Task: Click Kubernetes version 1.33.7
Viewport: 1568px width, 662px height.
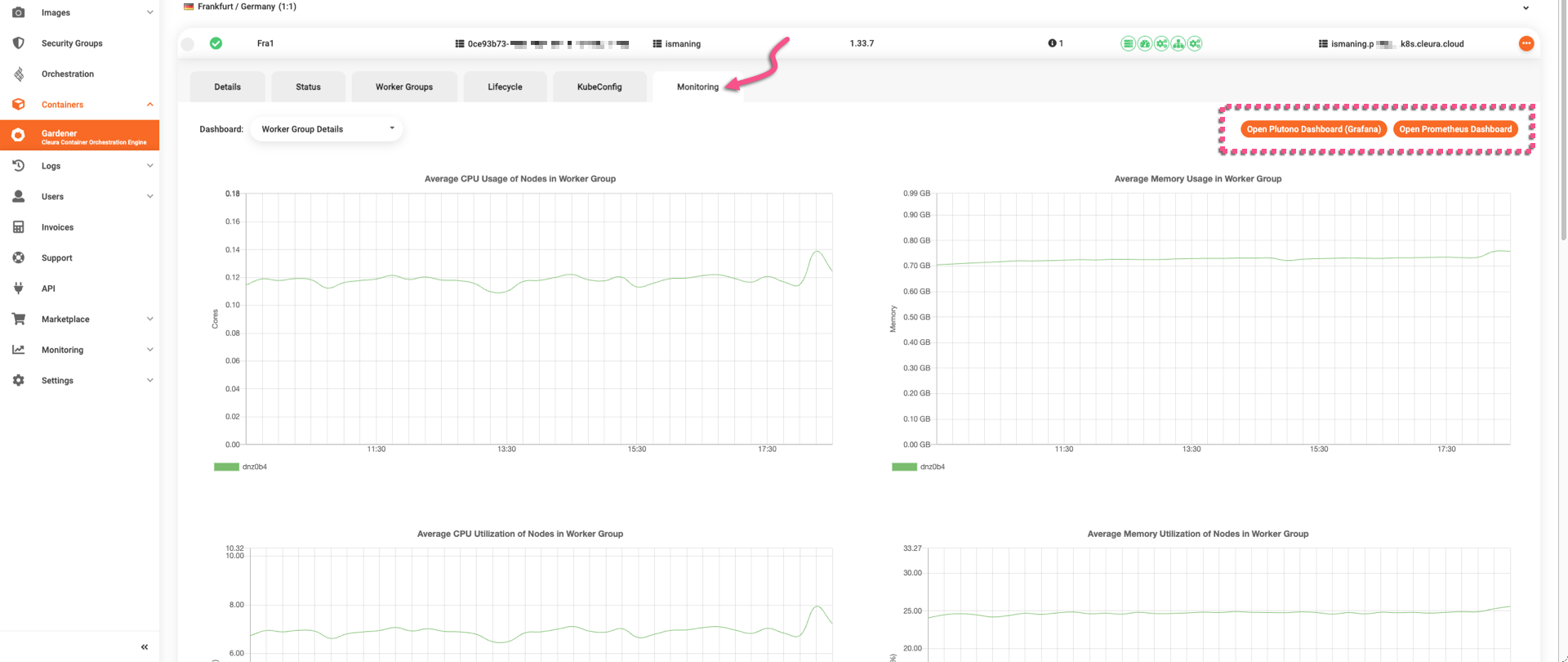Action: point(862,43)
